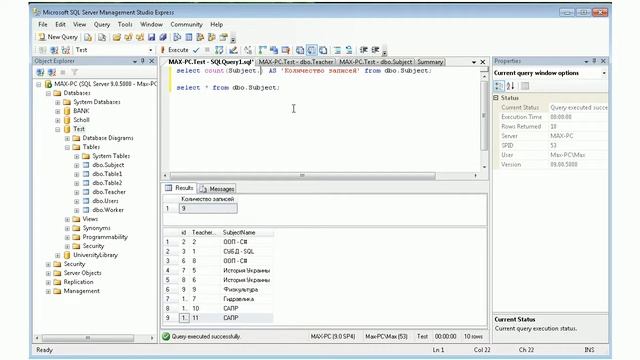Toggle Include Actual Execution Plan
The height and width of the screenshot is (360, 640).
pyautogui.click(x=262, y=50)
